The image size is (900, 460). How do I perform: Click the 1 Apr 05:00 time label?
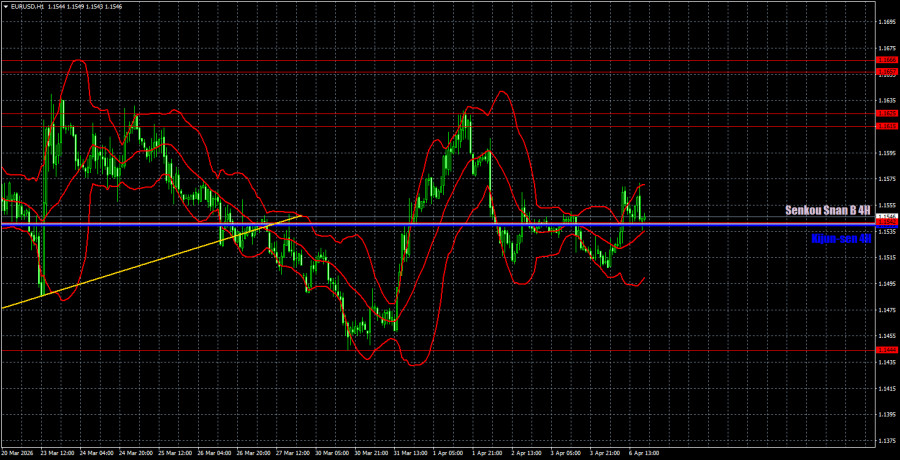448,453
